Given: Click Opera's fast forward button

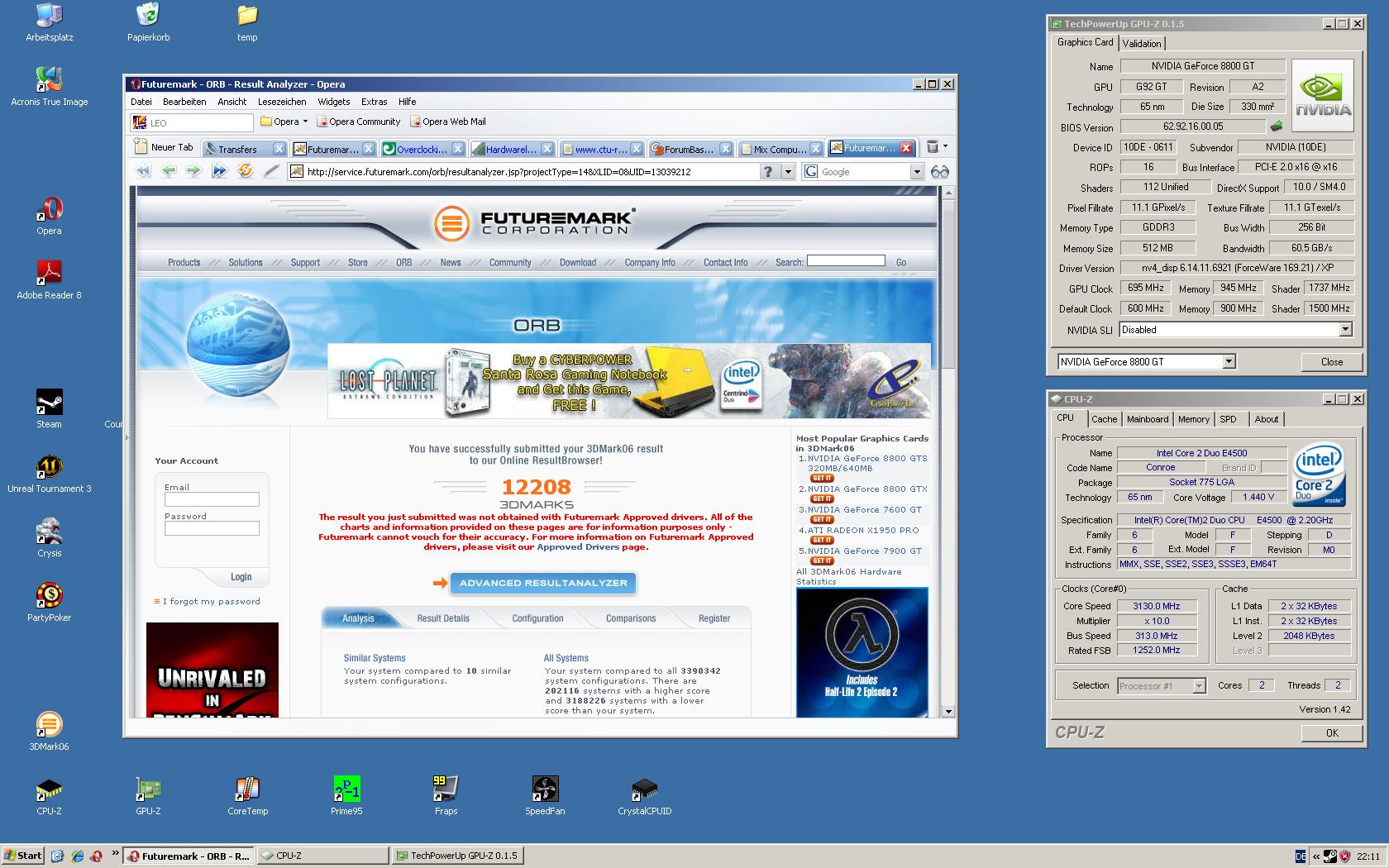Looking at the screenshot, I should (219, 171).
